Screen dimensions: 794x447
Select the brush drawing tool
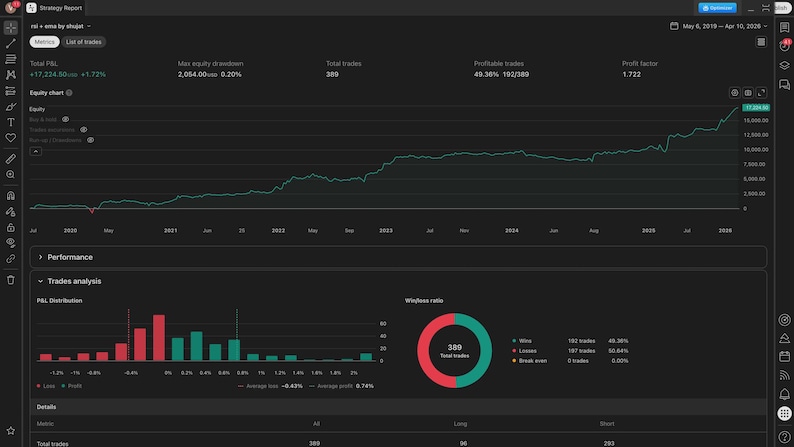pyautogui.click(x=11, y=106)
